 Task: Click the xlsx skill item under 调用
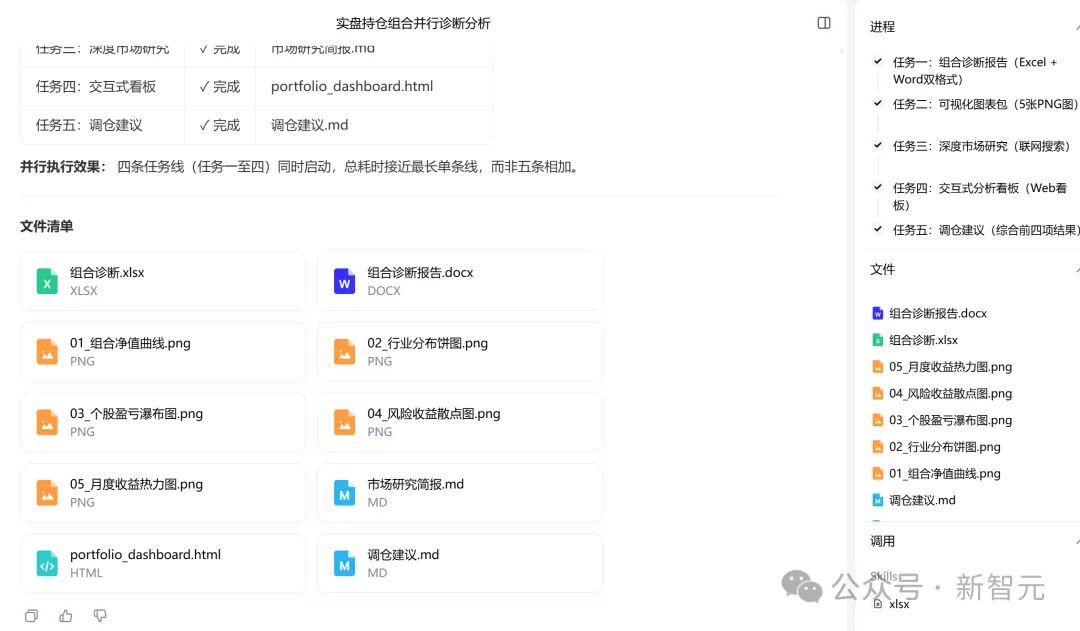click(x=891, y=604)
